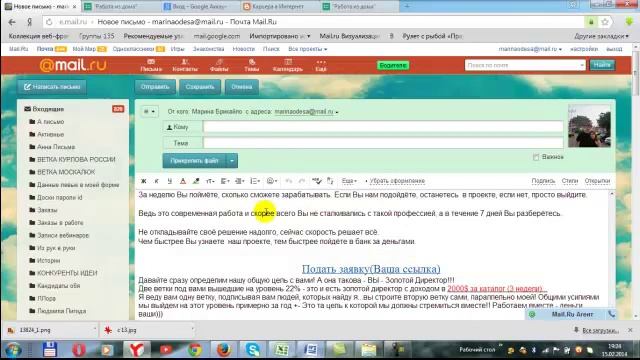Open the ВЕТКА МОСКАЛЮК folder
This screenshot has width=640, height=360.
66,172
